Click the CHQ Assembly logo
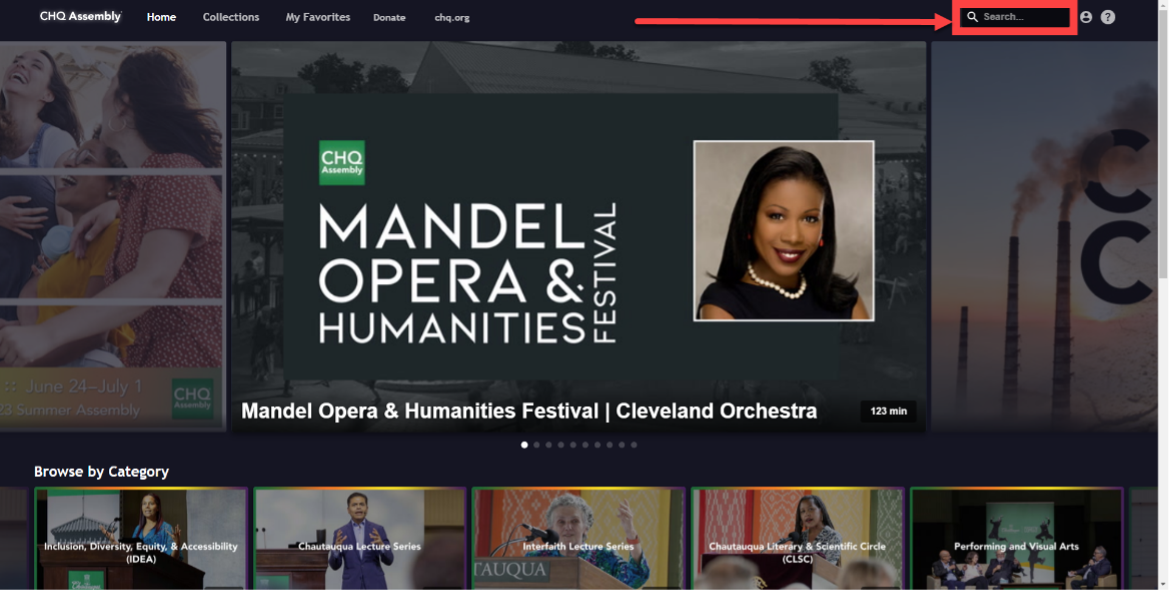 point(80,16)
